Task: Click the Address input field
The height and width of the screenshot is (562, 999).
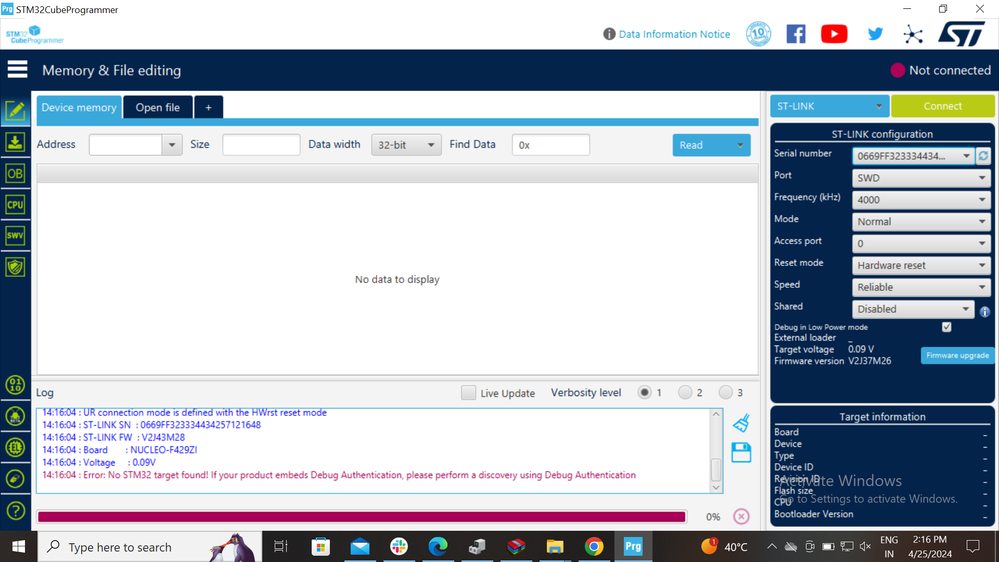Action: pos(126,145)
